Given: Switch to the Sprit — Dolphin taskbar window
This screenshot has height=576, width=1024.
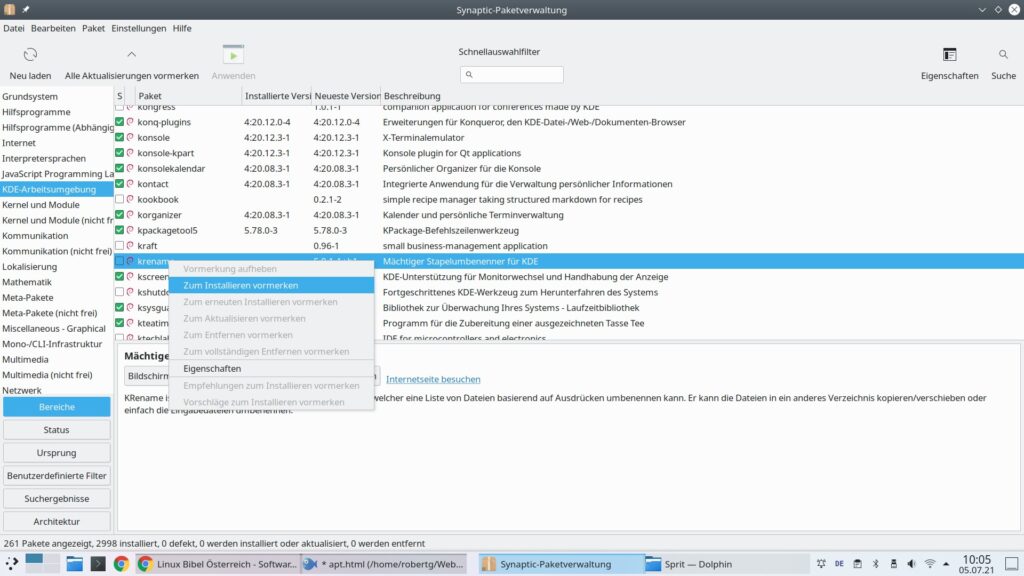Looking at the screenshot, I should 725,564.
